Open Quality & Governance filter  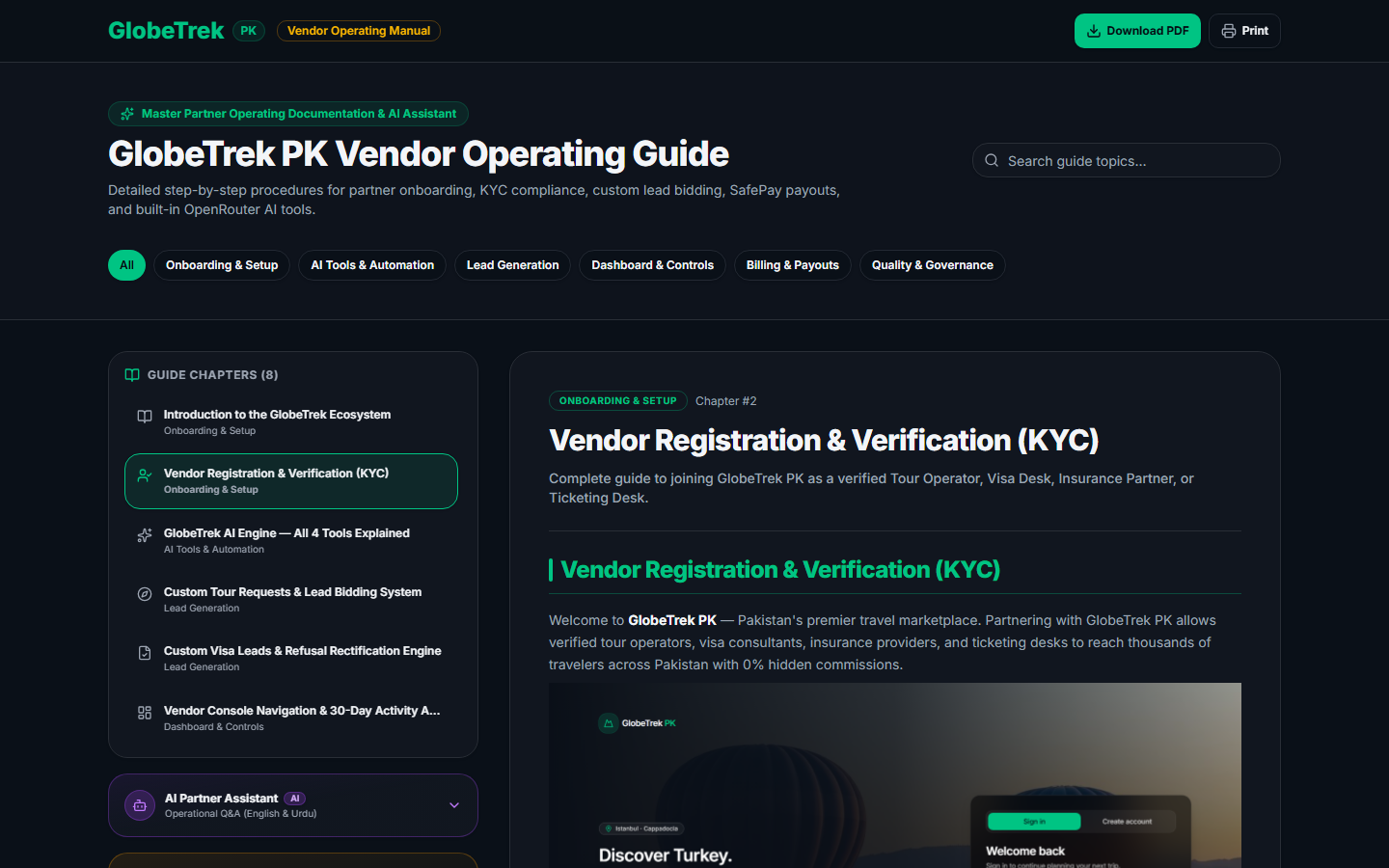933,265
